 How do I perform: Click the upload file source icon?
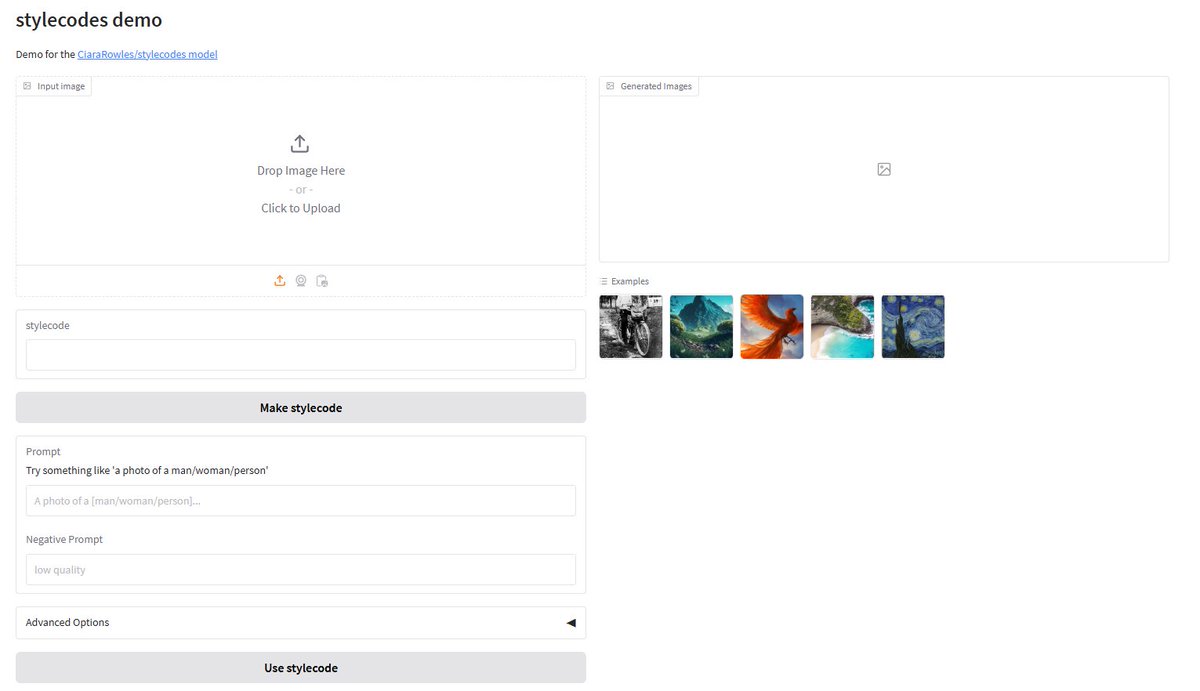(280, 281)
